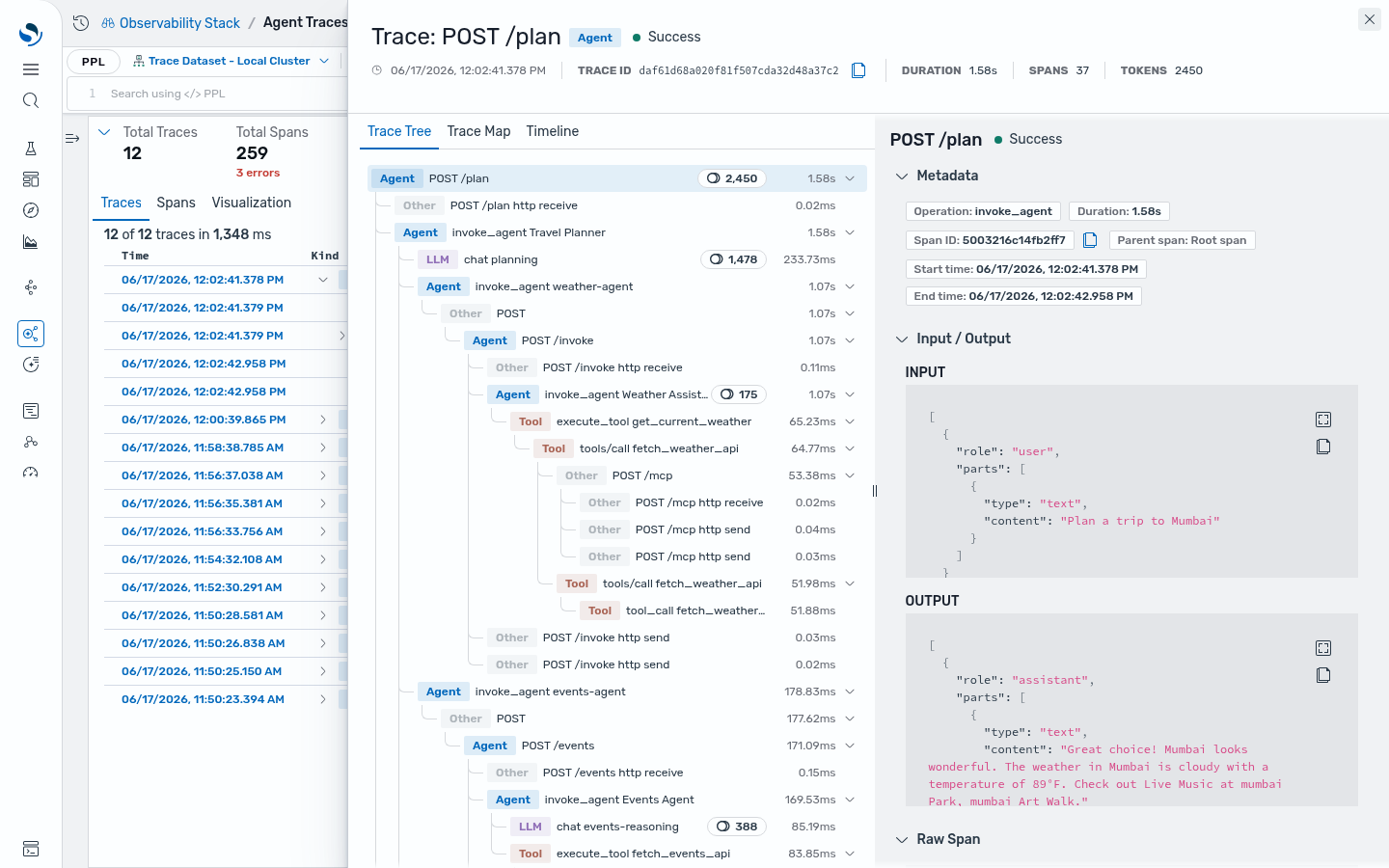Switch to the Trace Map tab
This screenshot has width=1389, height=868.
(478, 131)
